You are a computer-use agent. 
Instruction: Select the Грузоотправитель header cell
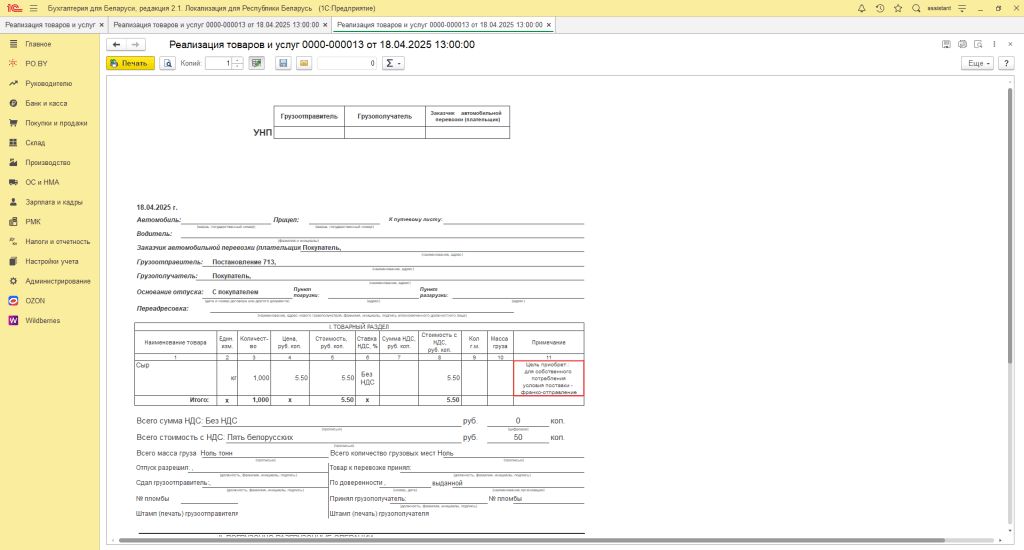tap(309, 116)
